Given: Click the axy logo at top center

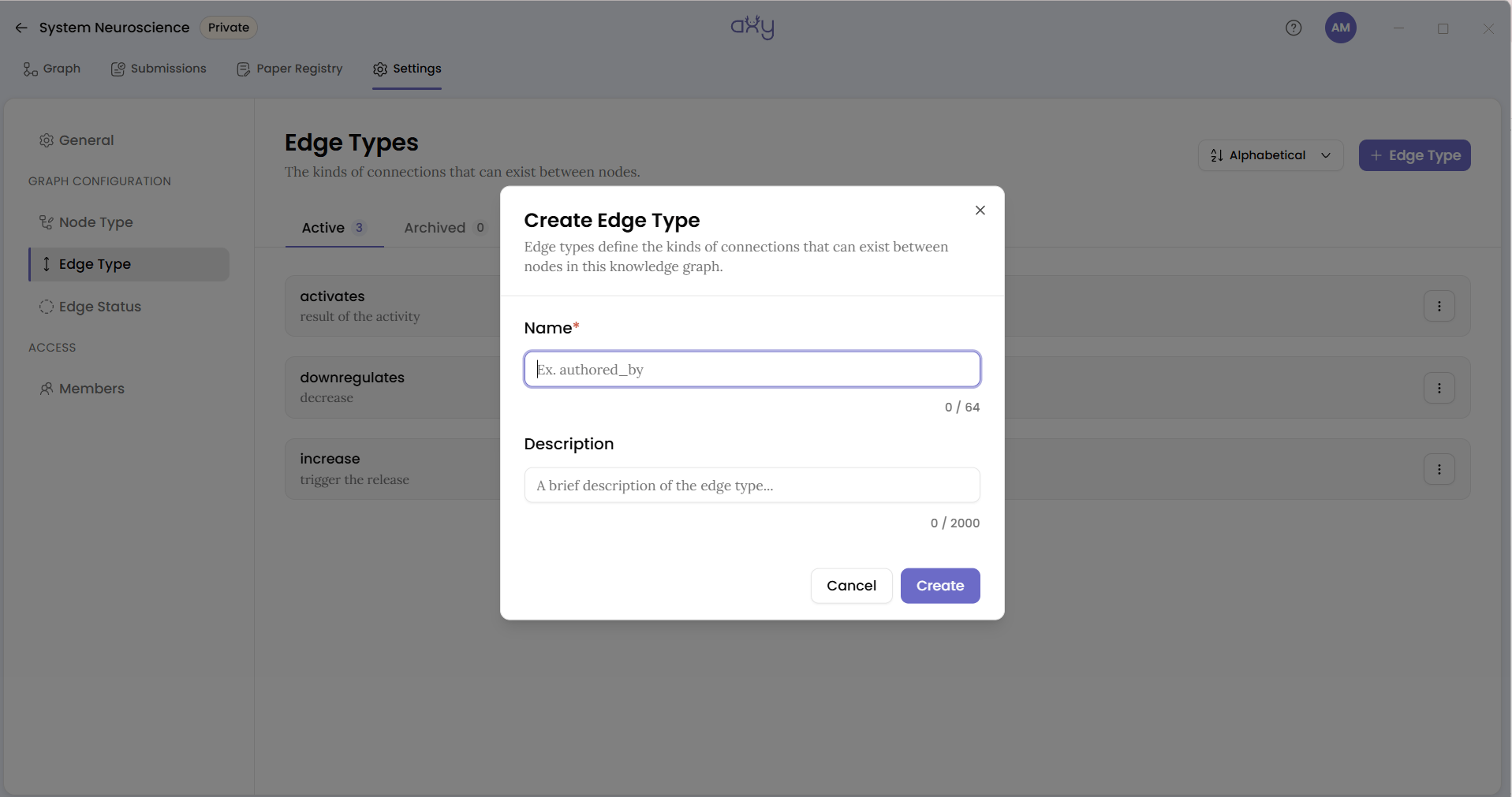Looking at the screenshot, I should tap(752, 27).
